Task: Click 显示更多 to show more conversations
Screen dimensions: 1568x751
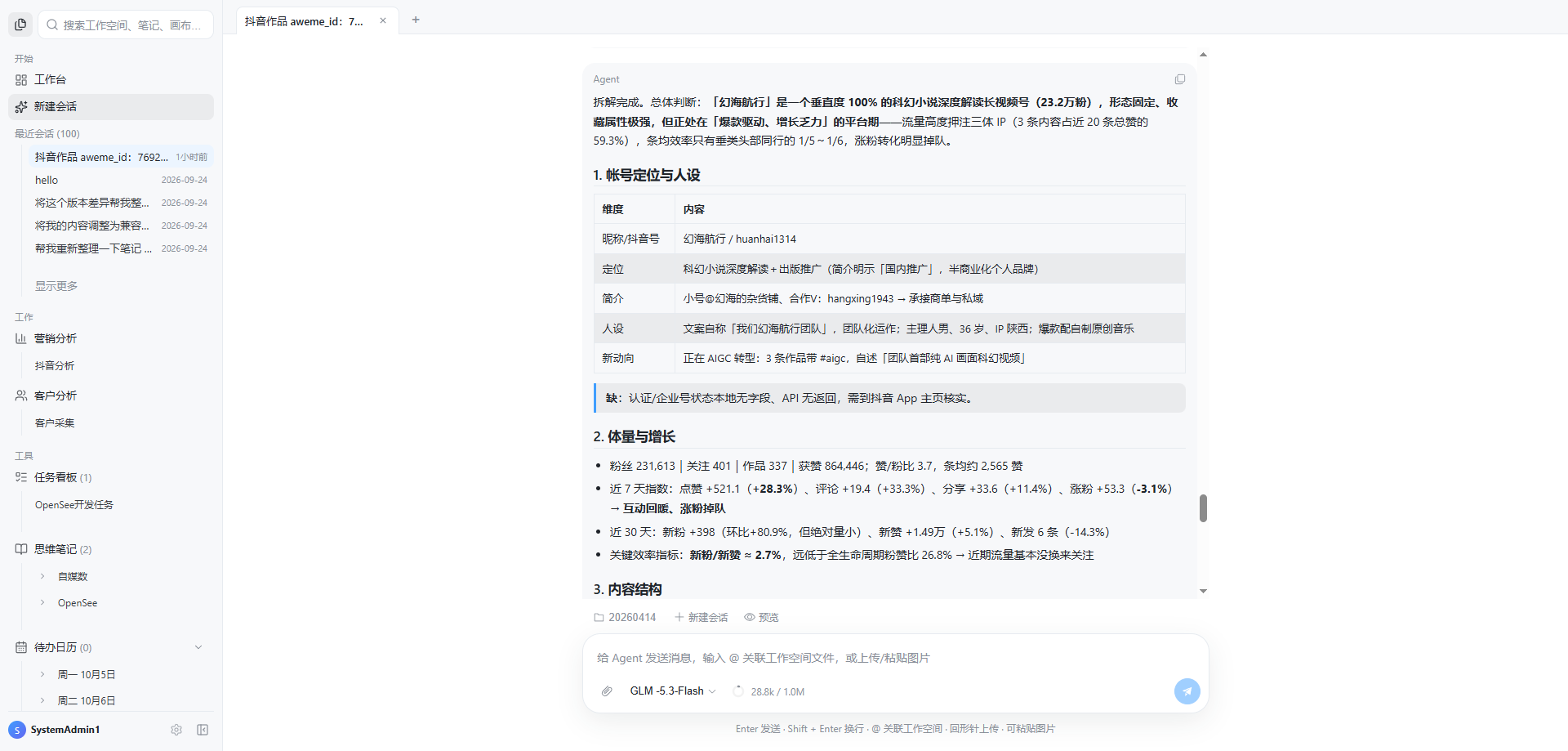Action: (56, 286)
